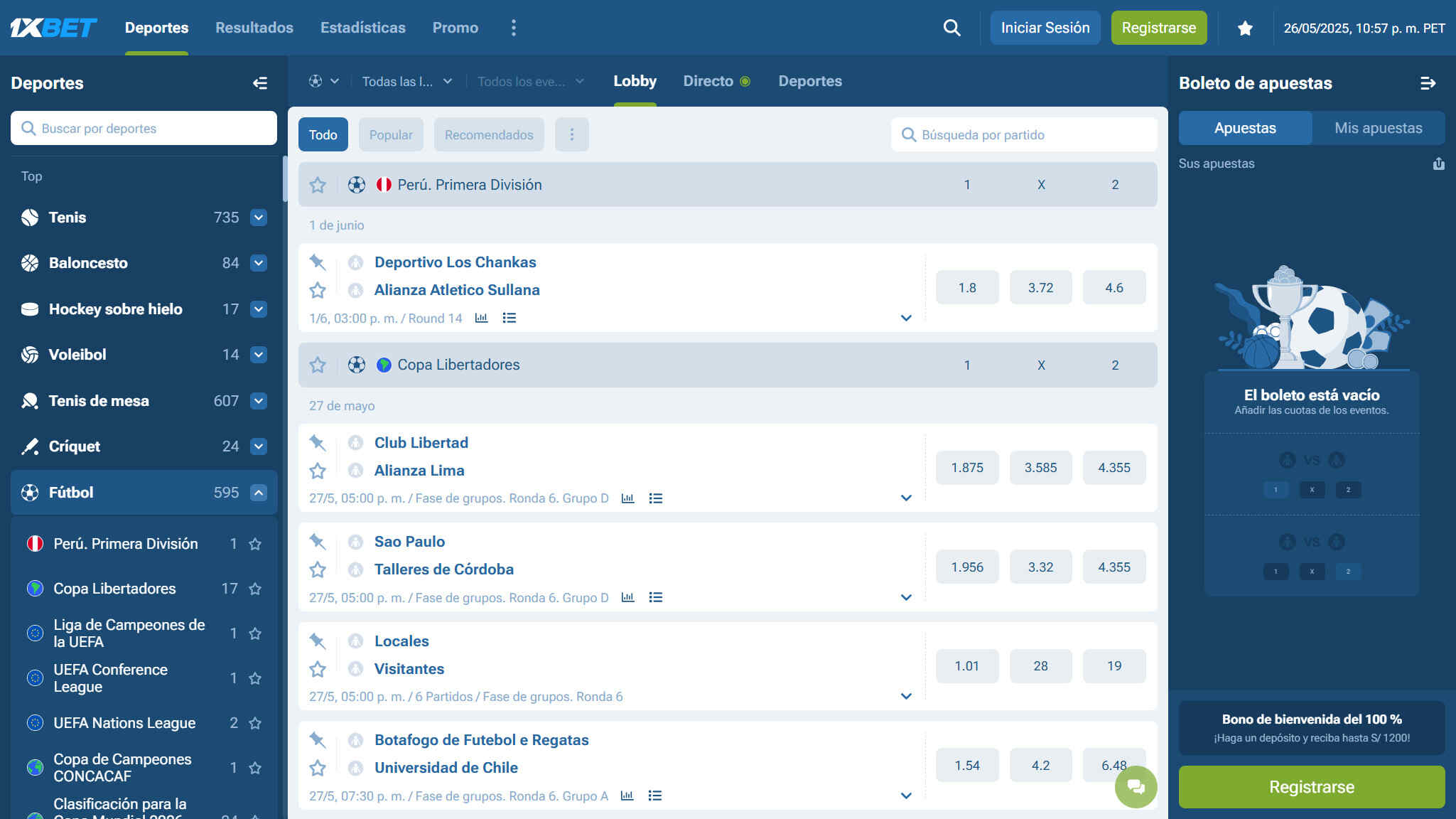Image resolution: width=1456 pixels, height=819 pixels.
Task: Click the Buscar por deportes search field
Action: pyautogui.click(x=144, y=128)
